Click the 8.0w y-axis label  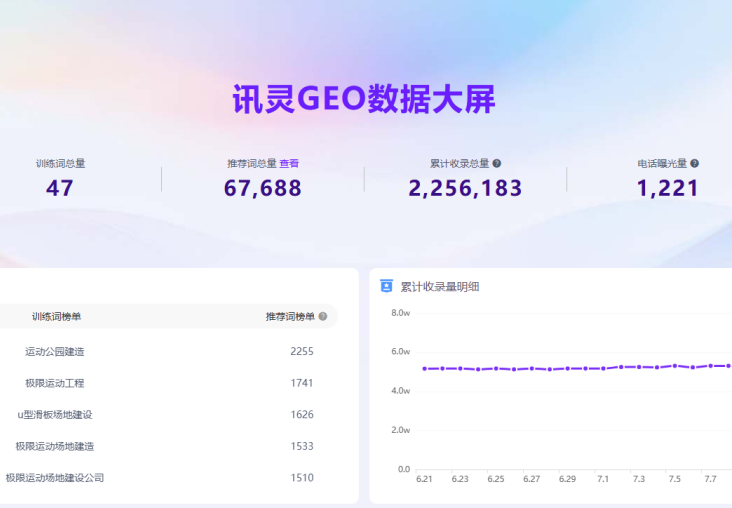(401, 313)
